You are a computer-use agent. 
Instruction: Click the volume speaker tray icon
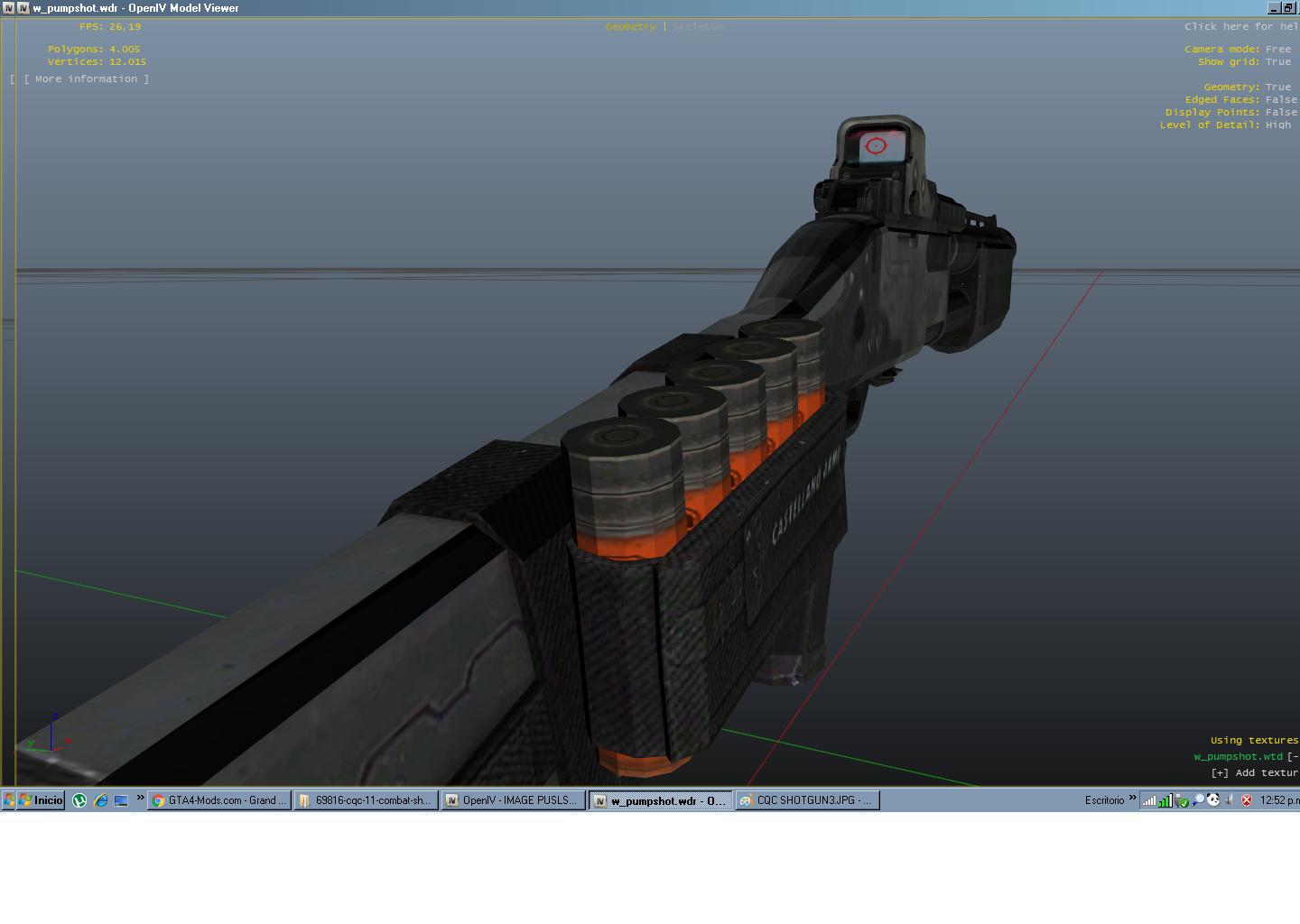pos(1230,800)
